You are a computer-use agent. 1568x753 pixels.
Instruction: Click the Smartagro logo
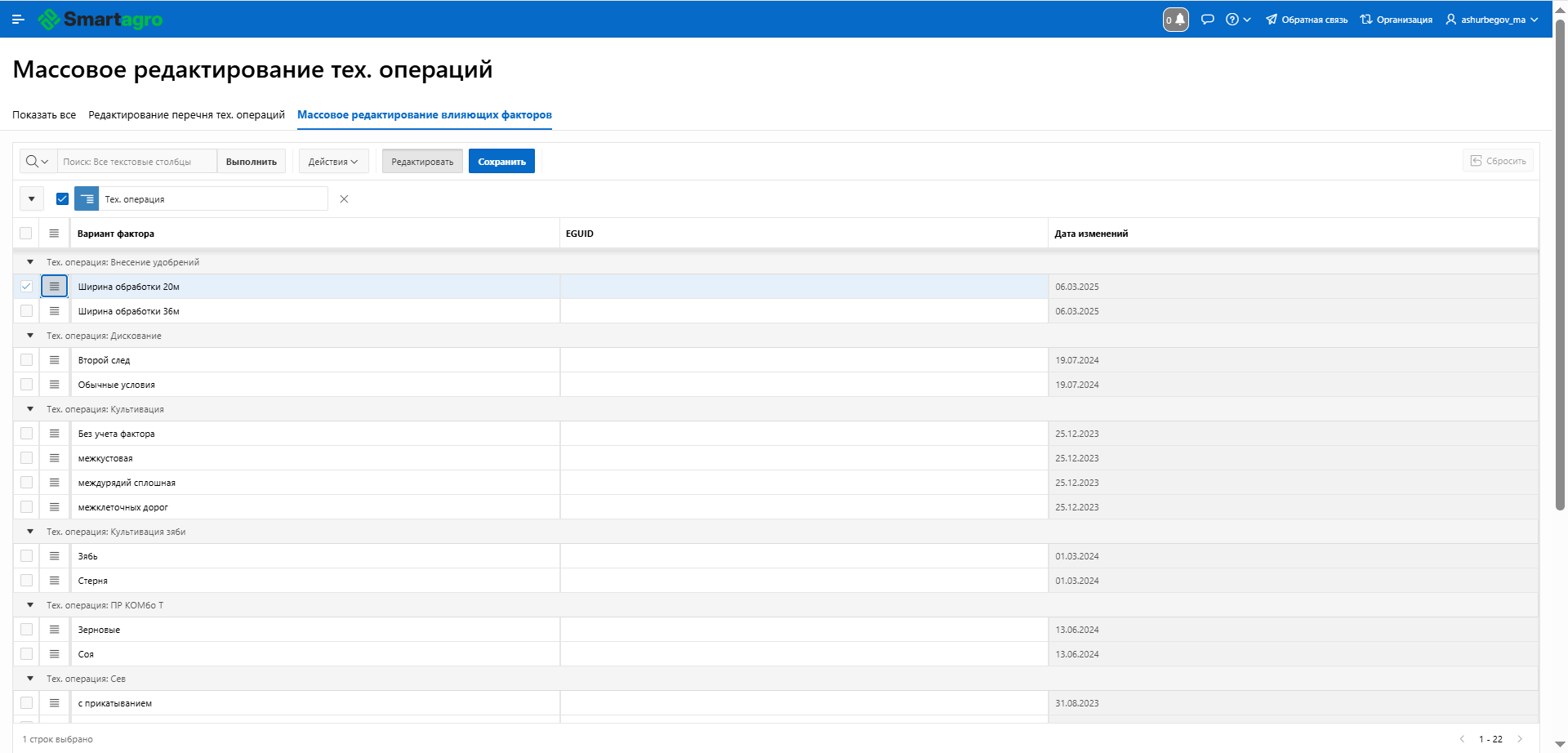100,20
